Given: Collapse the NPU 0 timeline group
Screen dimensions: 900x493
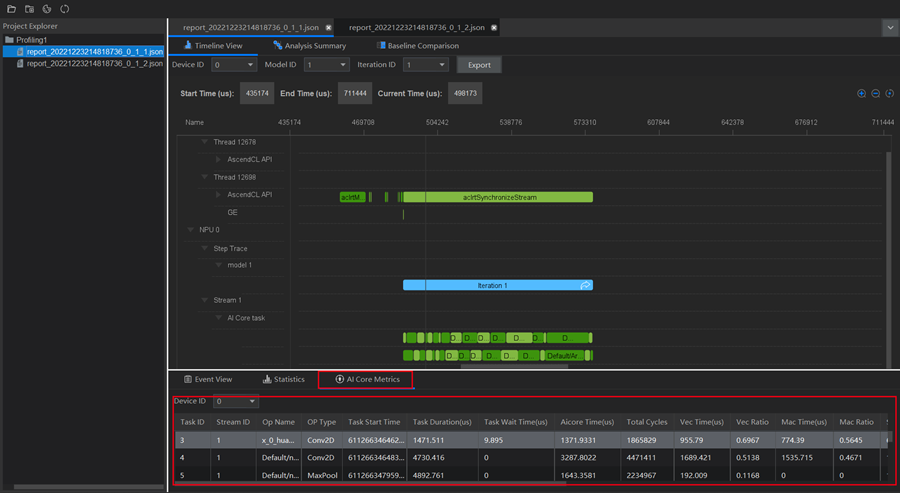Looking at the screenshot, I should [x=190, y=230].
